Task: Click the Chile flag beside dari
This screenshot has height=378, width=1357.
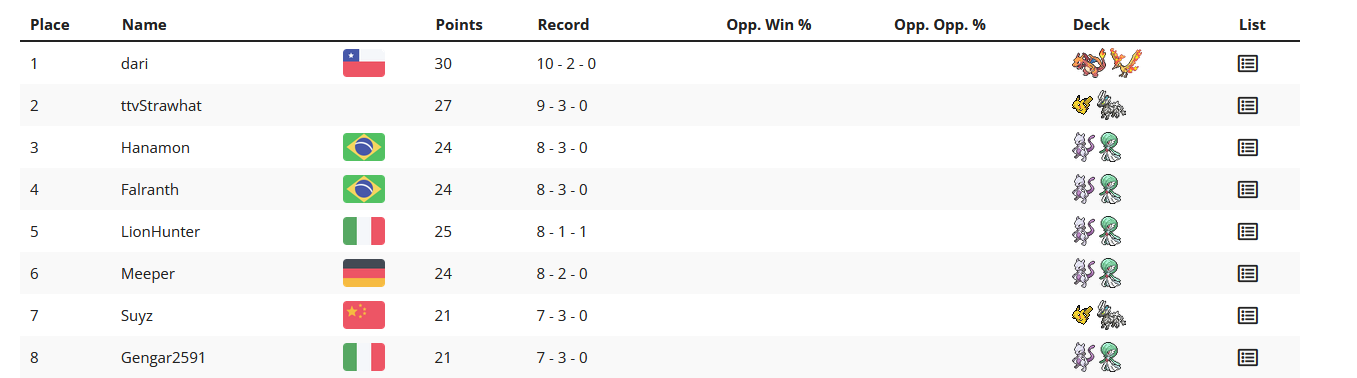Action: pyautogui.click(x=364, y=63)
